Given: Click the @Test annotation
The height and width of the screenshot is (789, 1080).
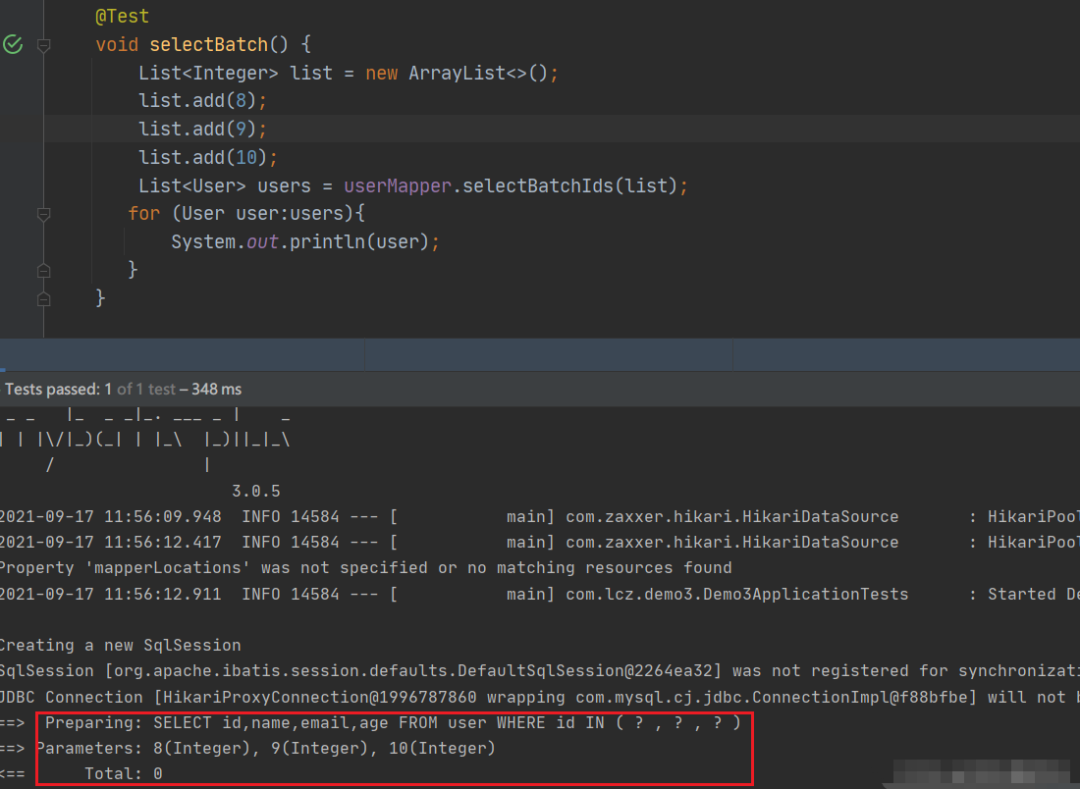Looking at the screenshot, I should (x=122, y=16).
